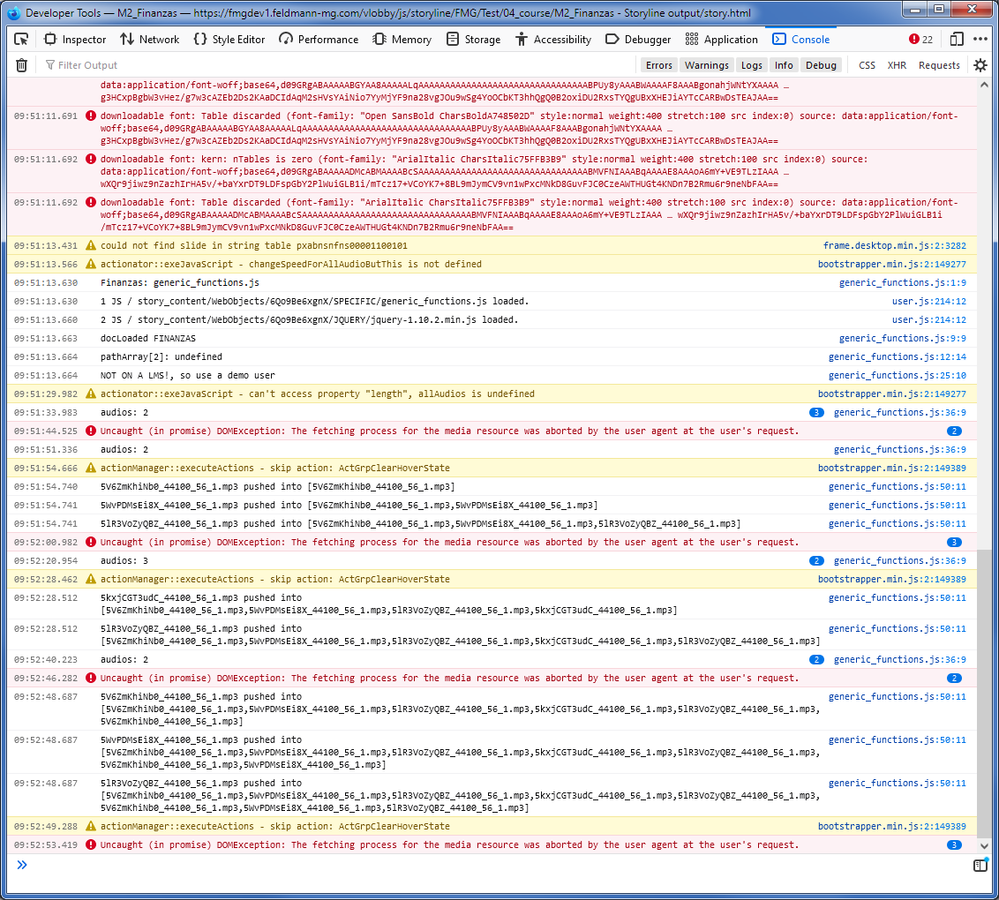Toggle the Errors filter
Screen dimensions: 999x900
tap(659, 65)
